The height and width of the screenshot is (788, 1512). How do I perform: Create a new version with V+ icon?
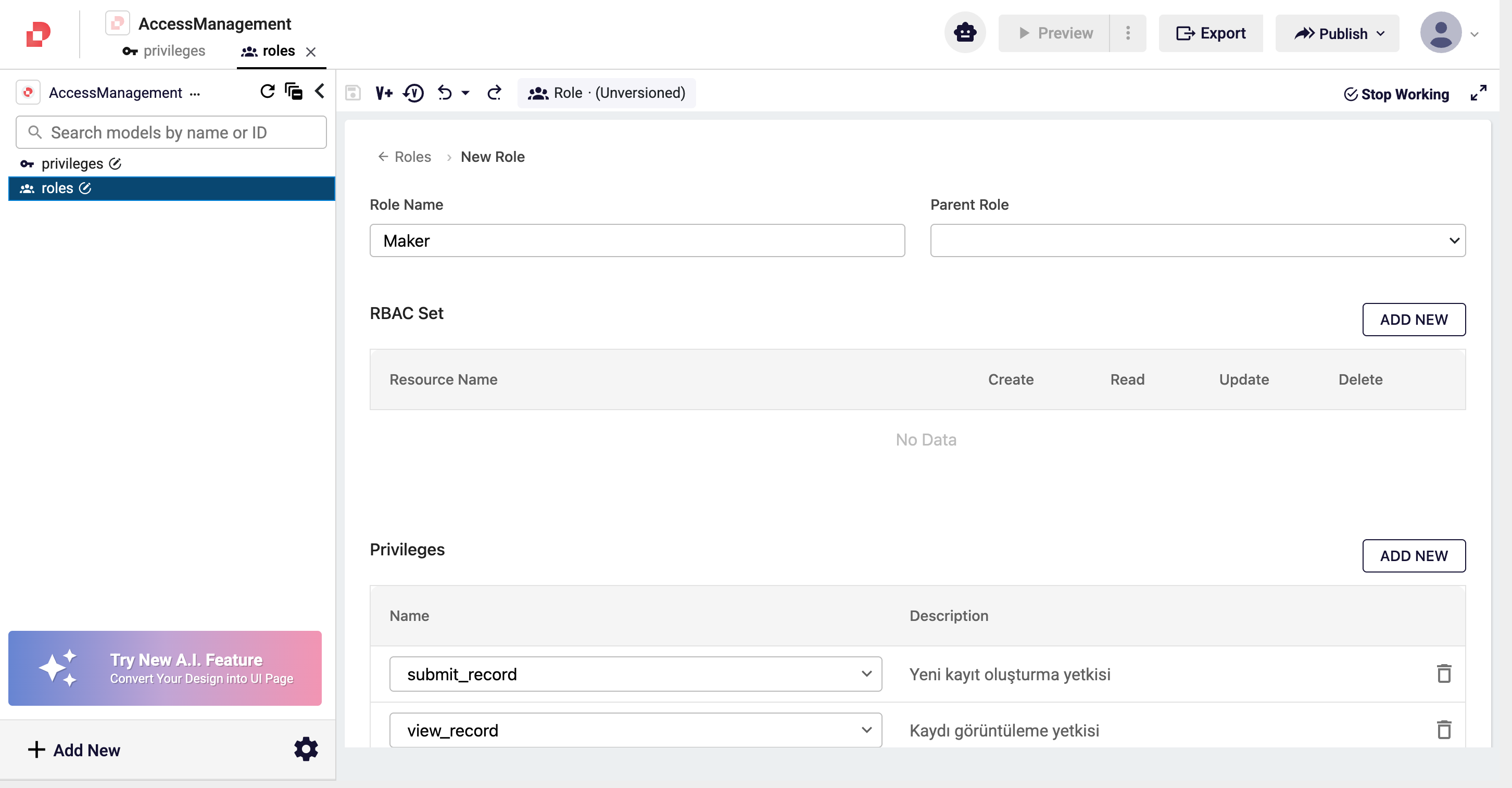384,93
